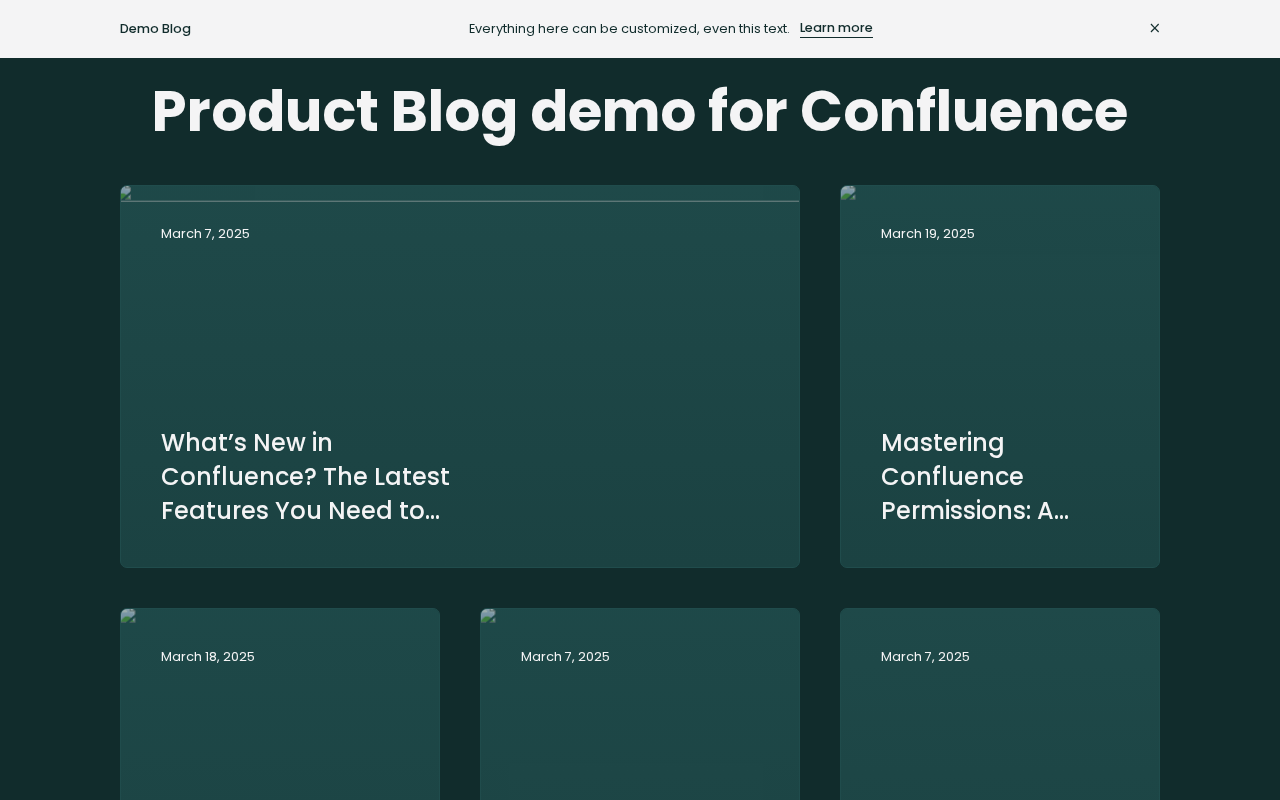This screenshot has width=1280, height=800.
Task: Click the March 7 date on the second-row center card
Action: 565,656
